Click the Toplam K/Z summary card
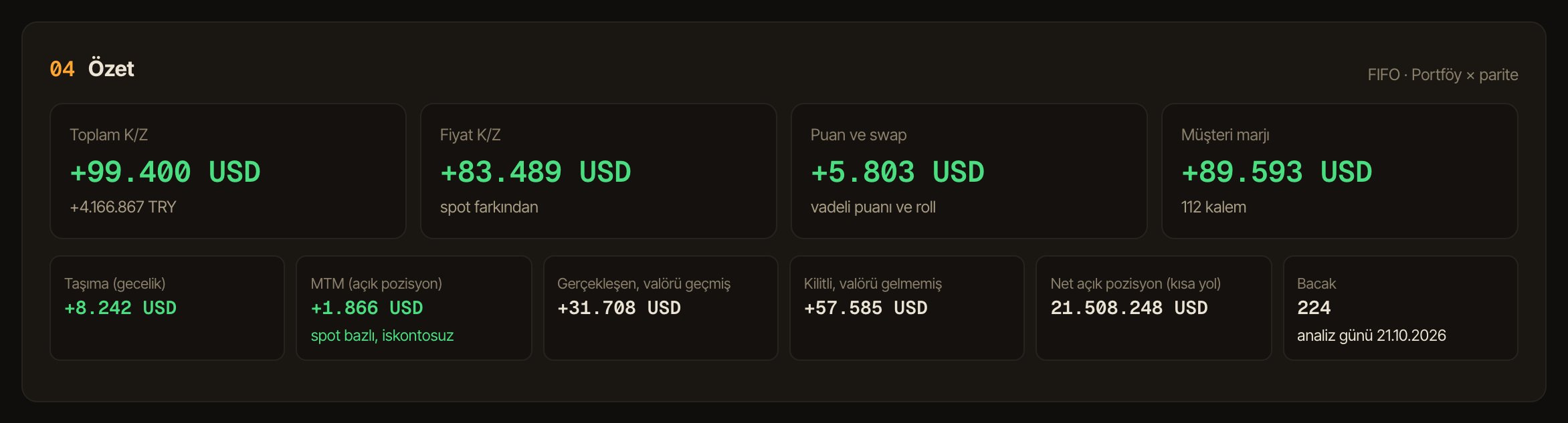Viewport: 1568px width, 423px height. click(x=228, y=171)
